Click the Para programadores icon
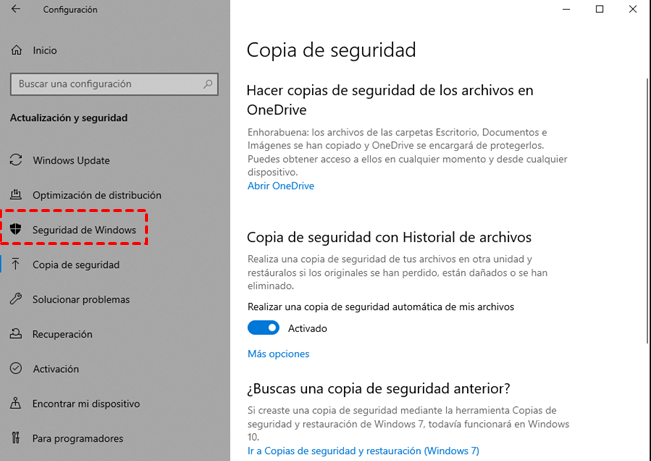 16,438
